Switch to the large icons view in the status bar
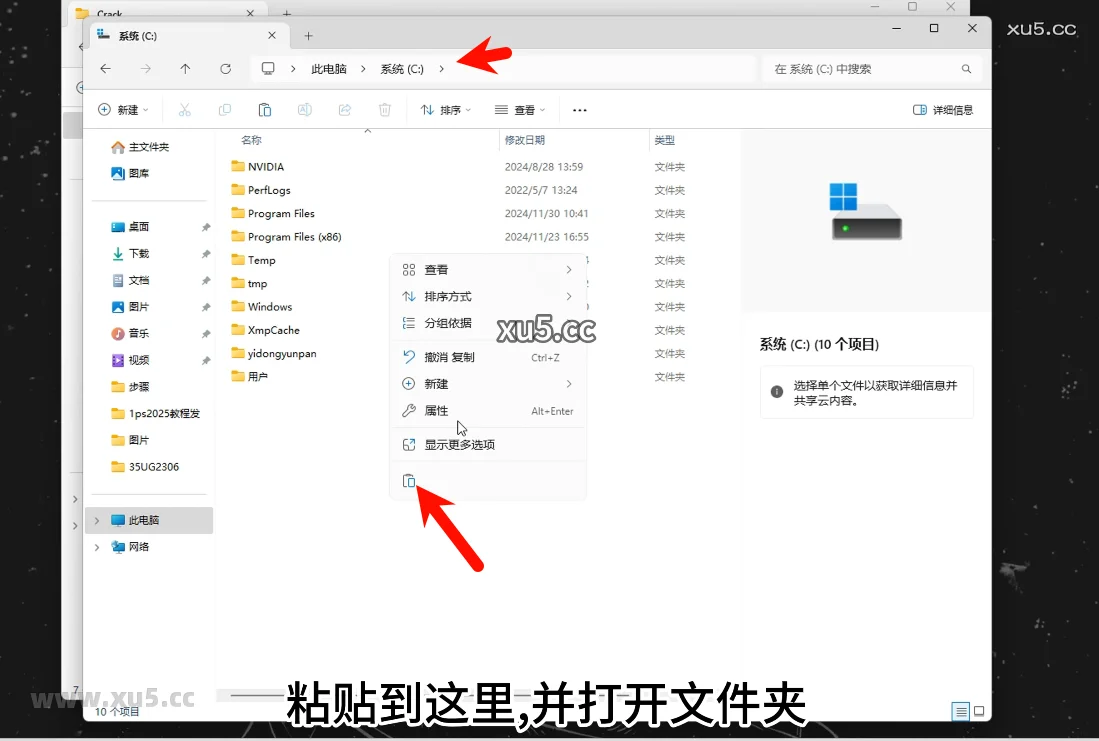Screen dimensions: 1099x741 979,712
